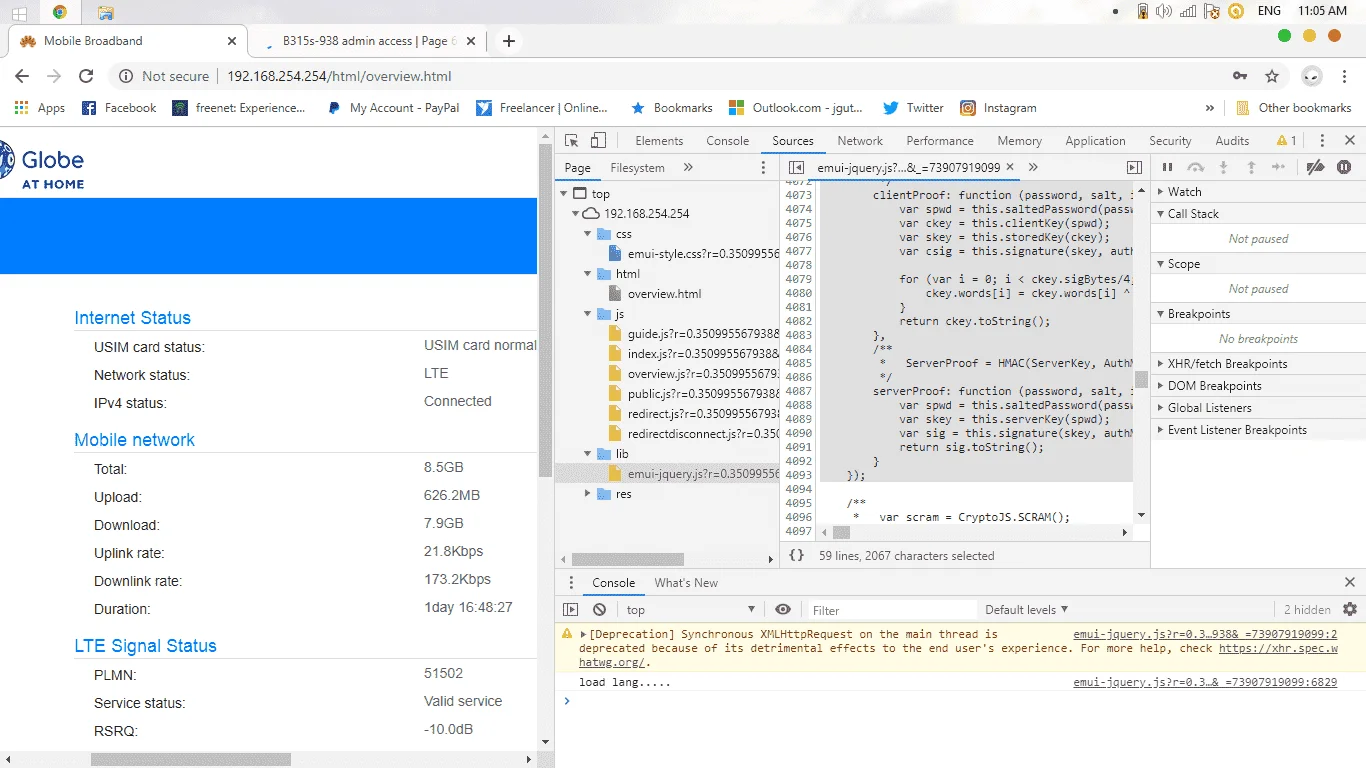Clear the console
The height and width of the screenshot is (768, 1366).
(x=599, y=610)
